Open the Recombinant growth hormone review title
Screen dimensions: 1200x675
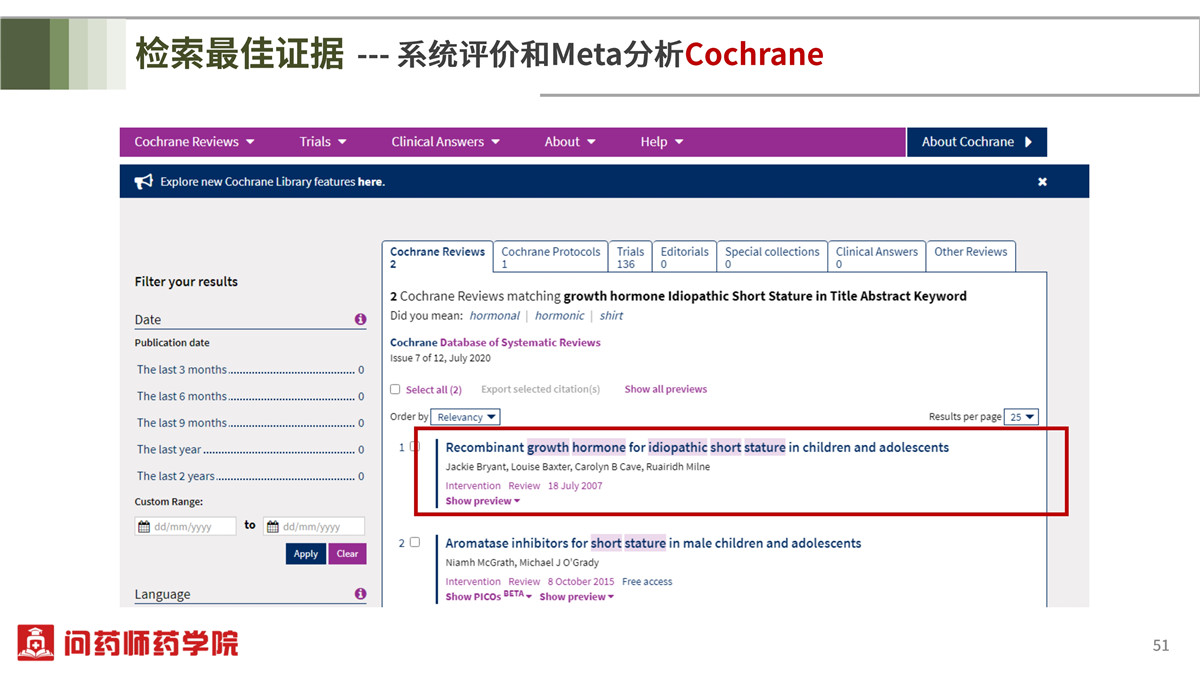[x=697, y=447]
